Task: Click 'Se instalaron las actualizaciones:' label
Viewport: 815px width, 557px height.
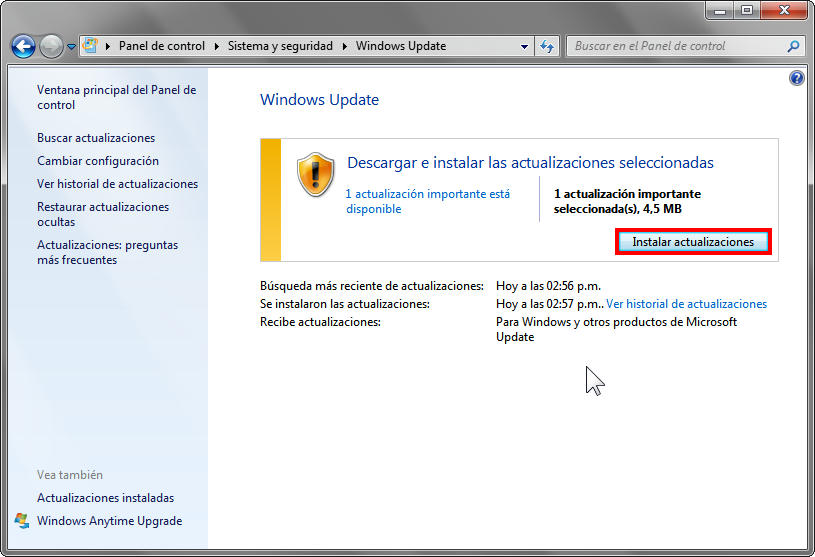Action: (345, 304)
